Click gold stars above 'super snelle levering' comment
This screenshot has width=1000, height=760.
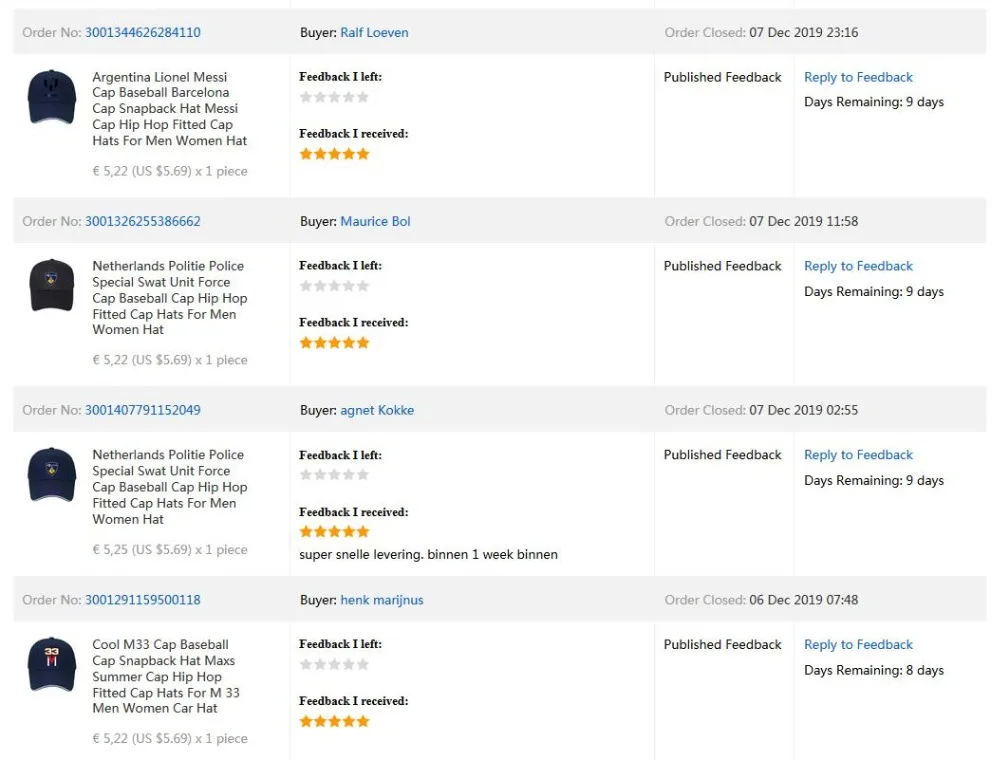pyautogui.click(x=334, y=532)
